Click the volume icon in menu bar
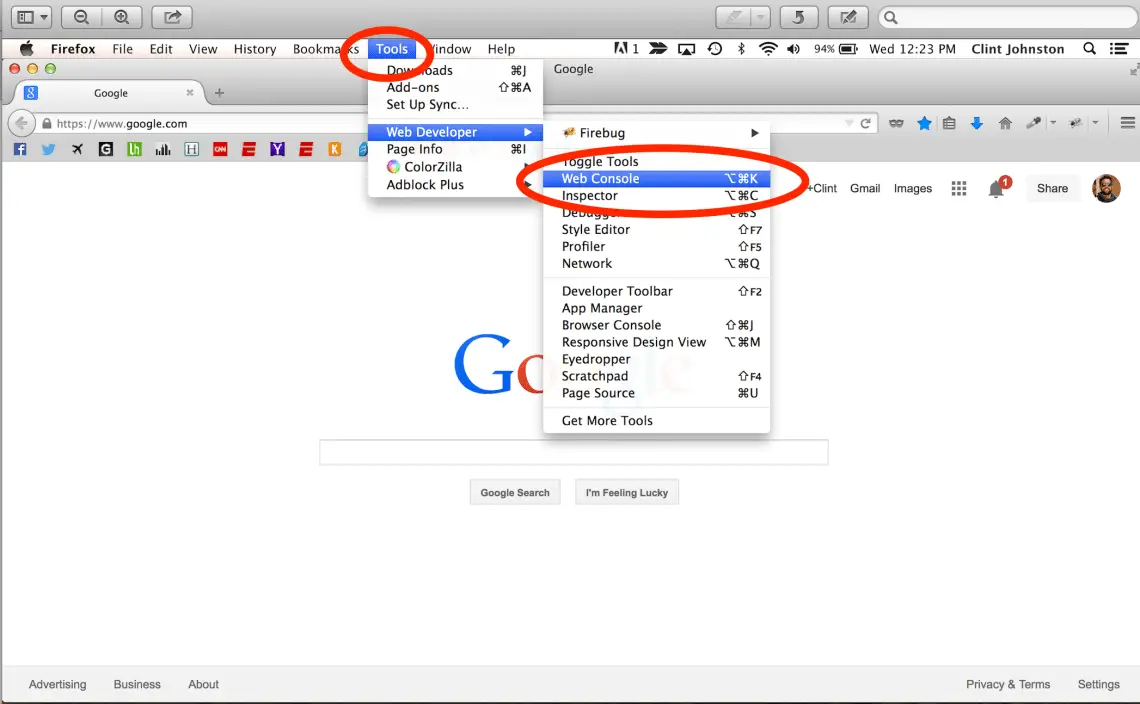Image resolution: width=1140 pixels, height=704 pixels. 793,49
